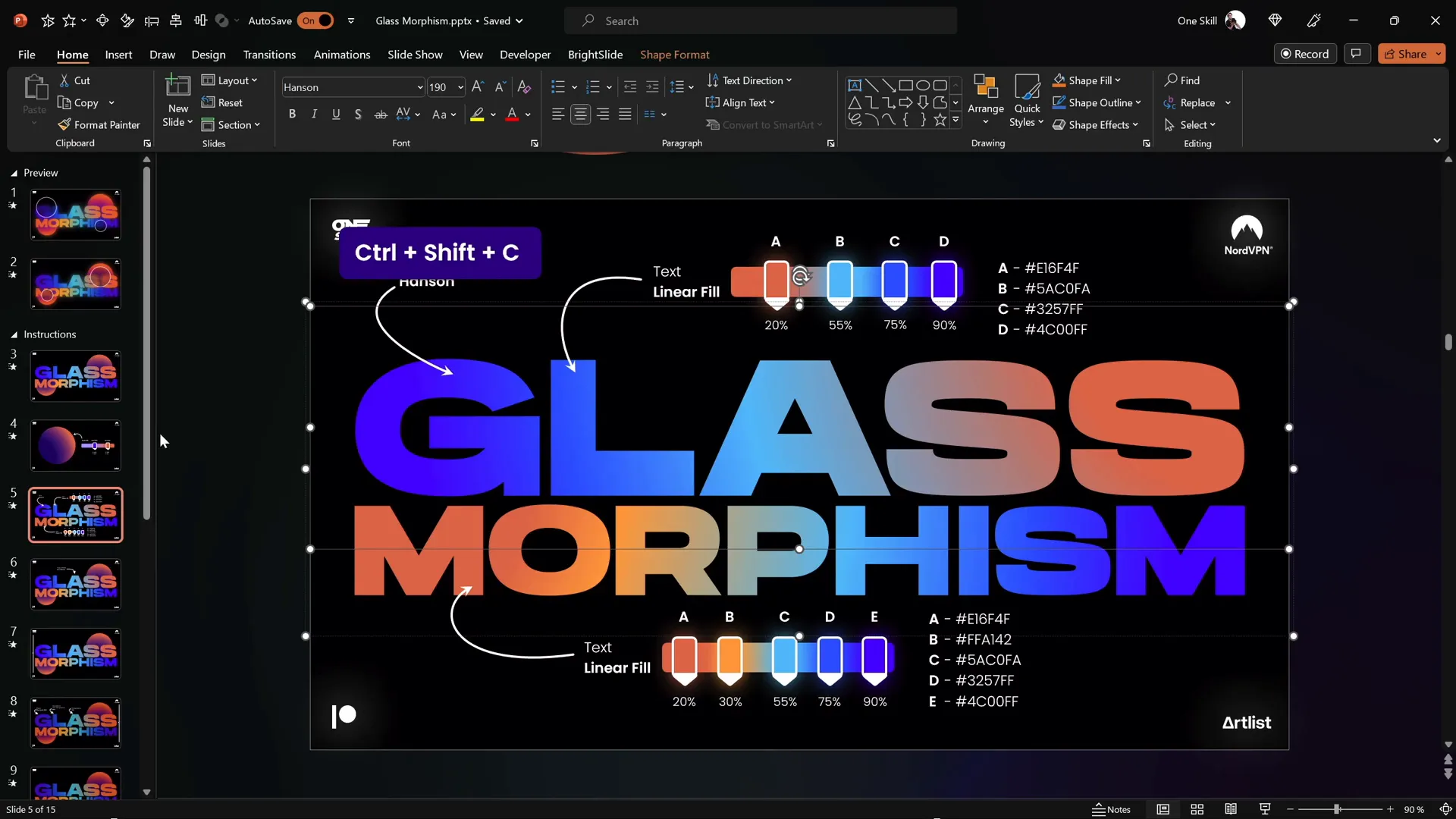Open the font size dropdown
The width and height of the screenshot is (1456, 819).
pos(460,87)
